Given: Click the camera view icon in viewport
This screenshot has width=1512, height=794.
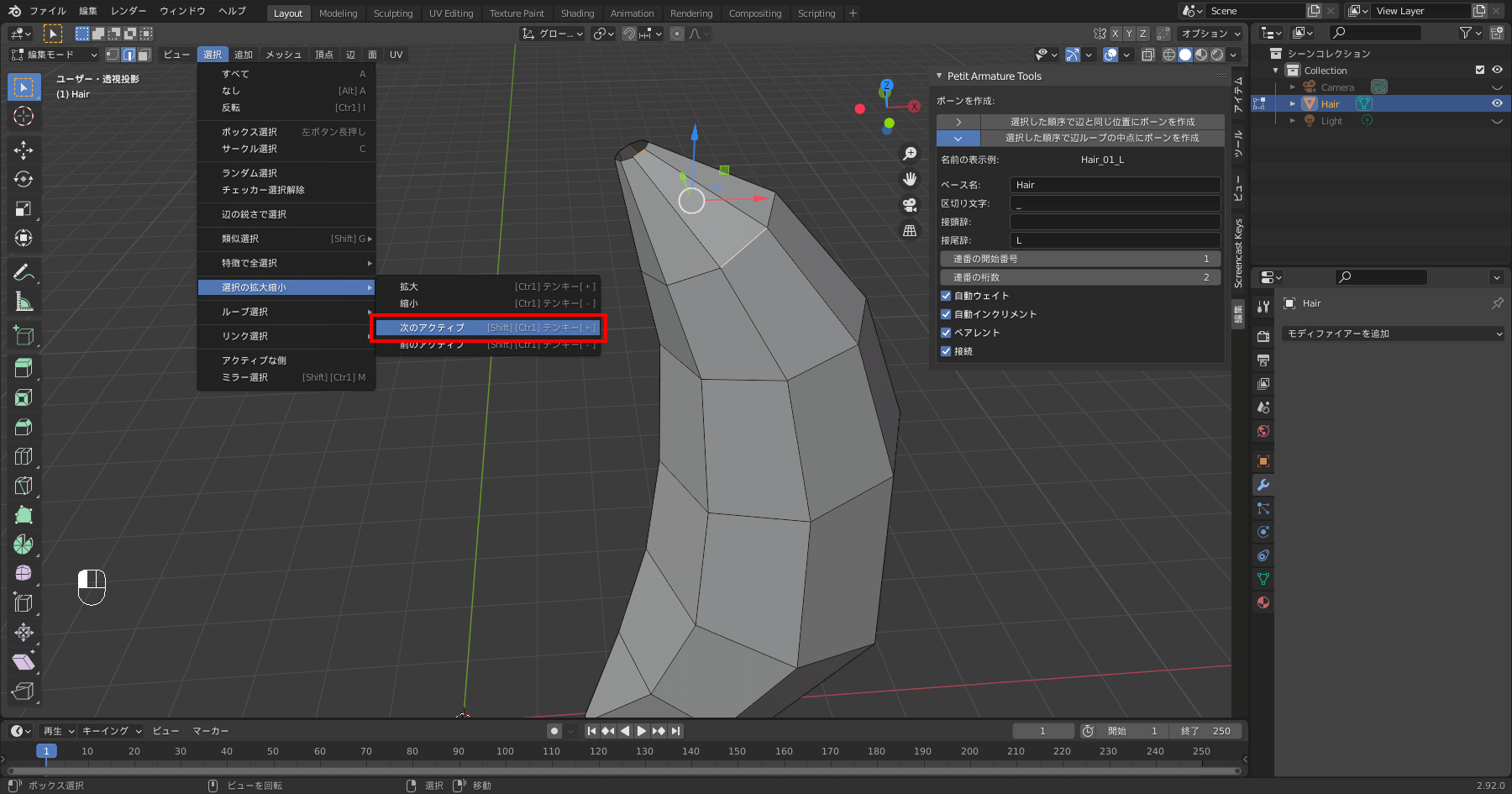Looking at the screenshot, I should click(910, 205).
